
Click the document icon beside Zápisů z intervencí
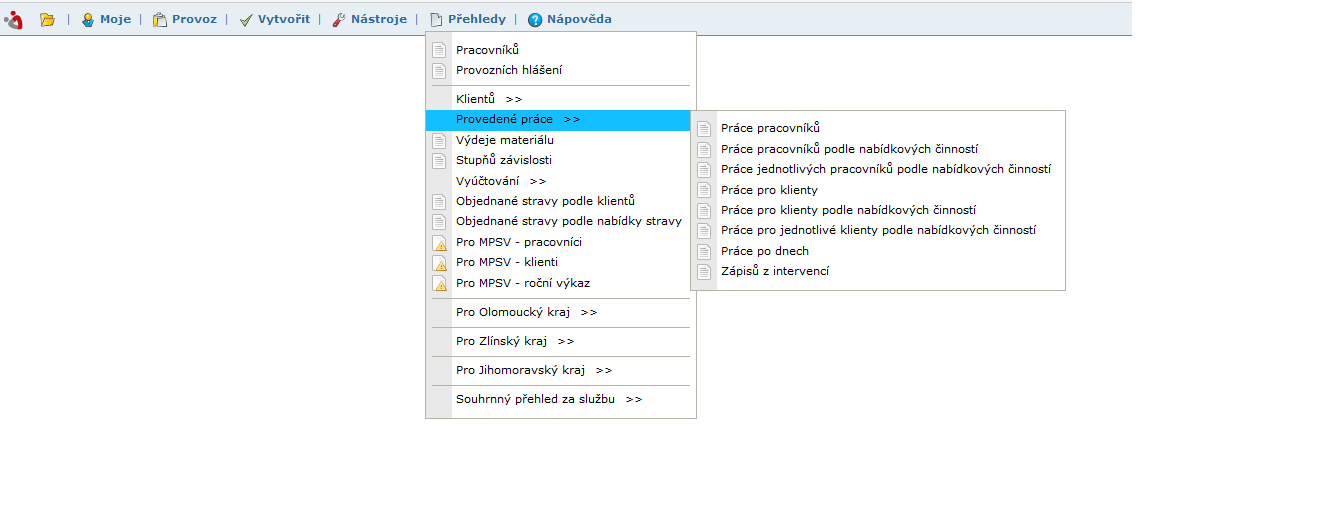[704, 271]
